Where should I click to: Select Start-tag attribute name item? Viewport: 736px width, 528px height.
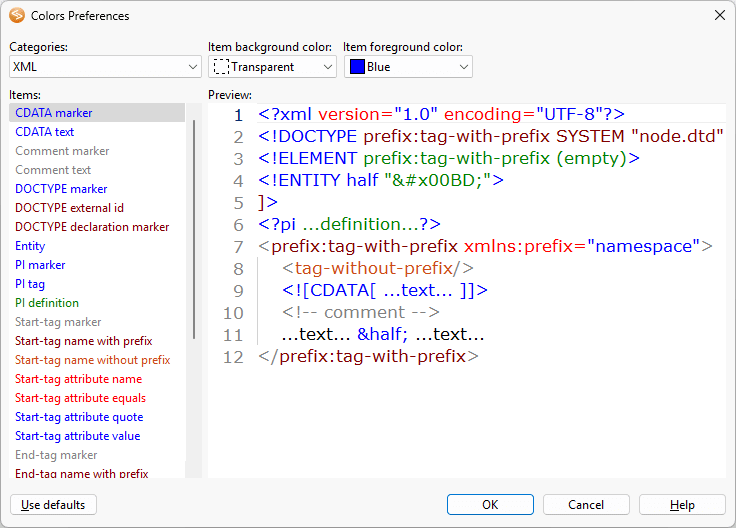point(97,379)
